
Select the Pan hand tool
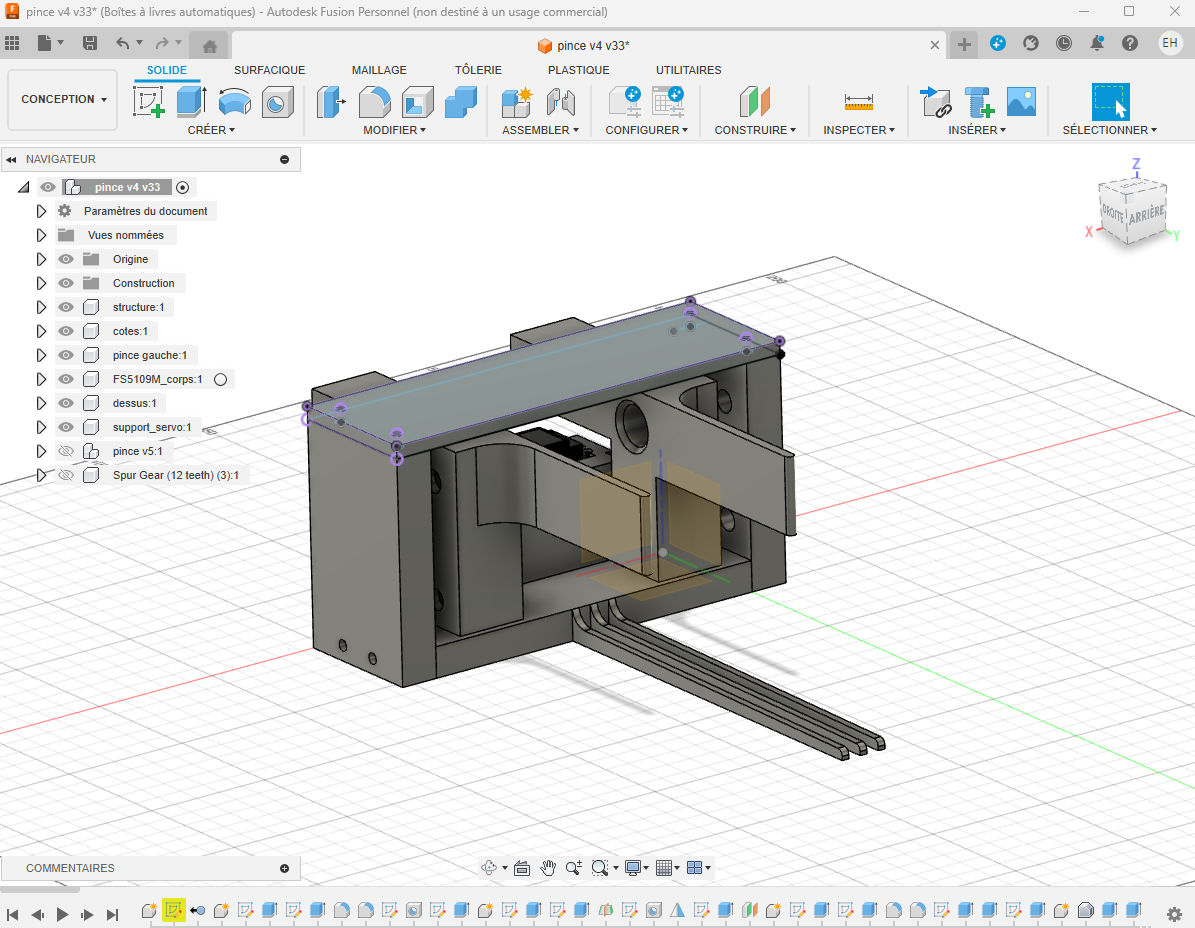tap(548, 868)
